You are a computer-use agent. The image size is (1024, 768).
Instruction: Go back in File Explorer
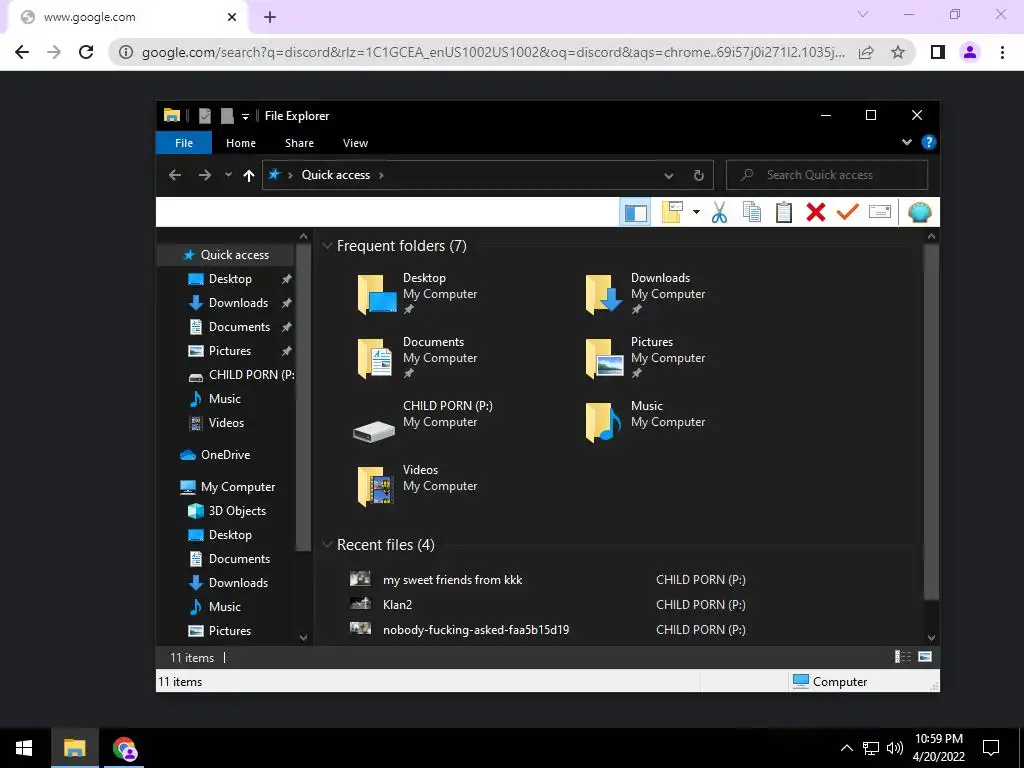174,175
